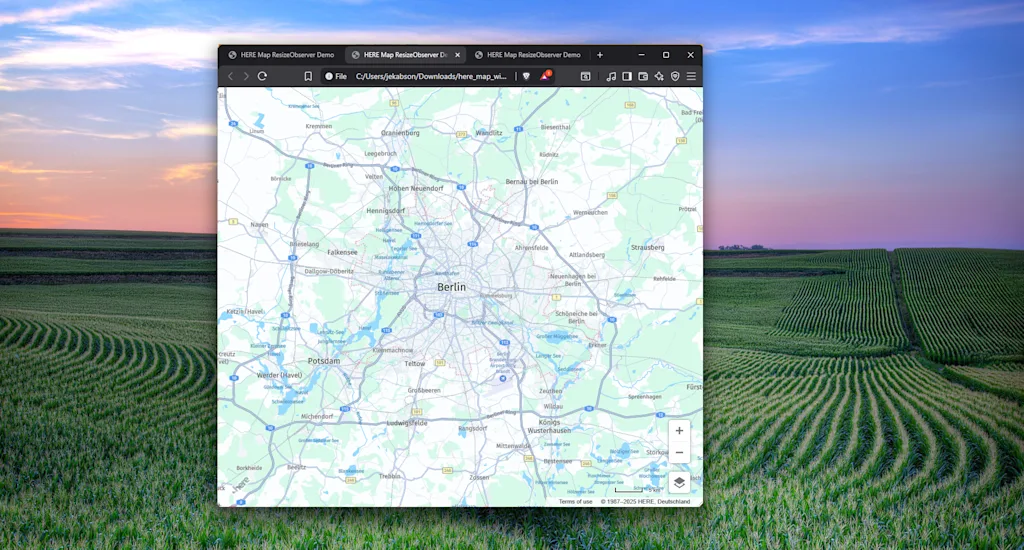The height and width of the screenshot is (550, 1024).
Task: Bookmark this page
Action: pyautogui.click(x=308, y=76)
